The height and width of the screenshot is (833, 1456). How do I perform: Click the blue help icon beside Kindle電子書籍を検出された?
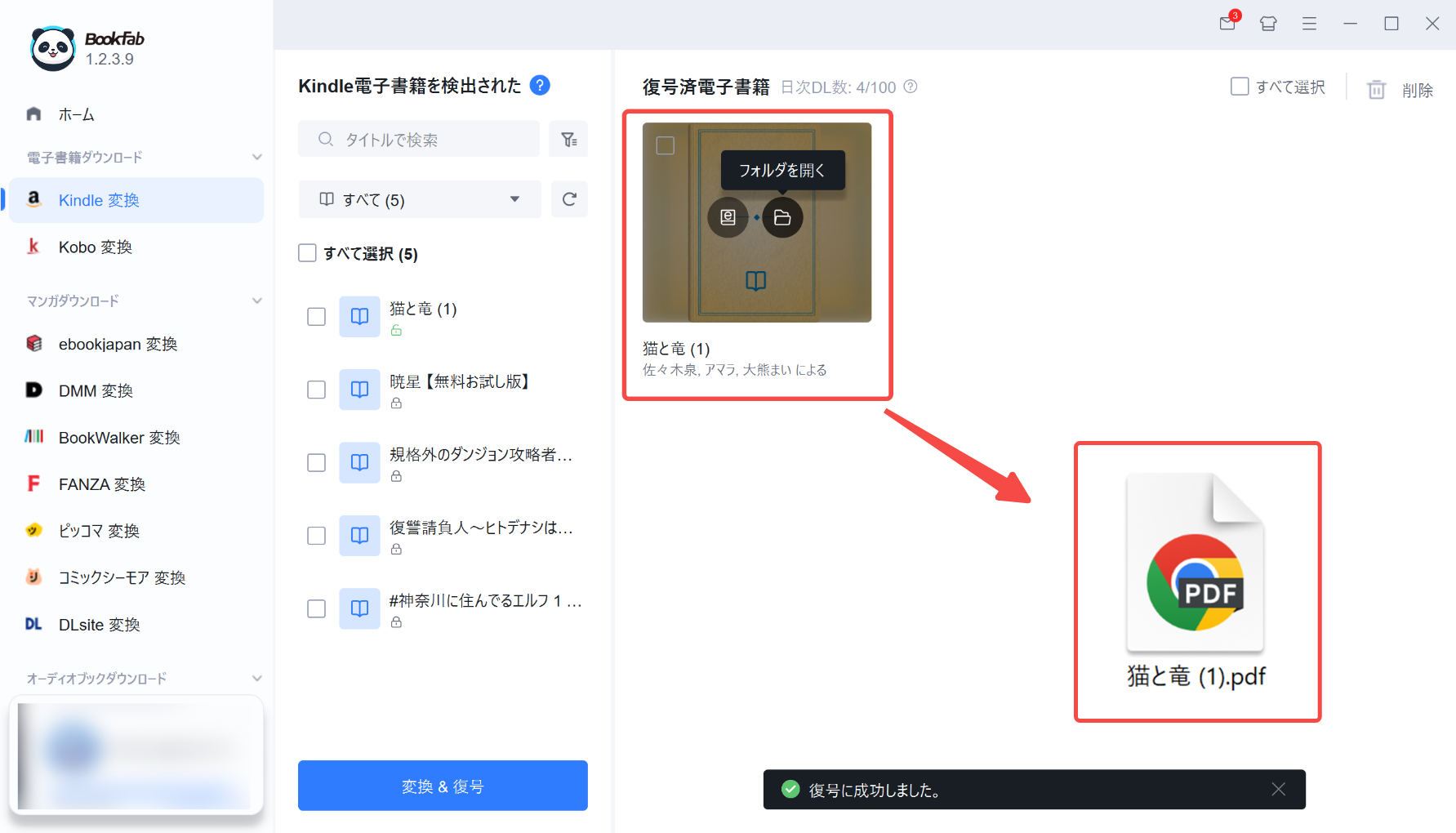click(540, 85)
